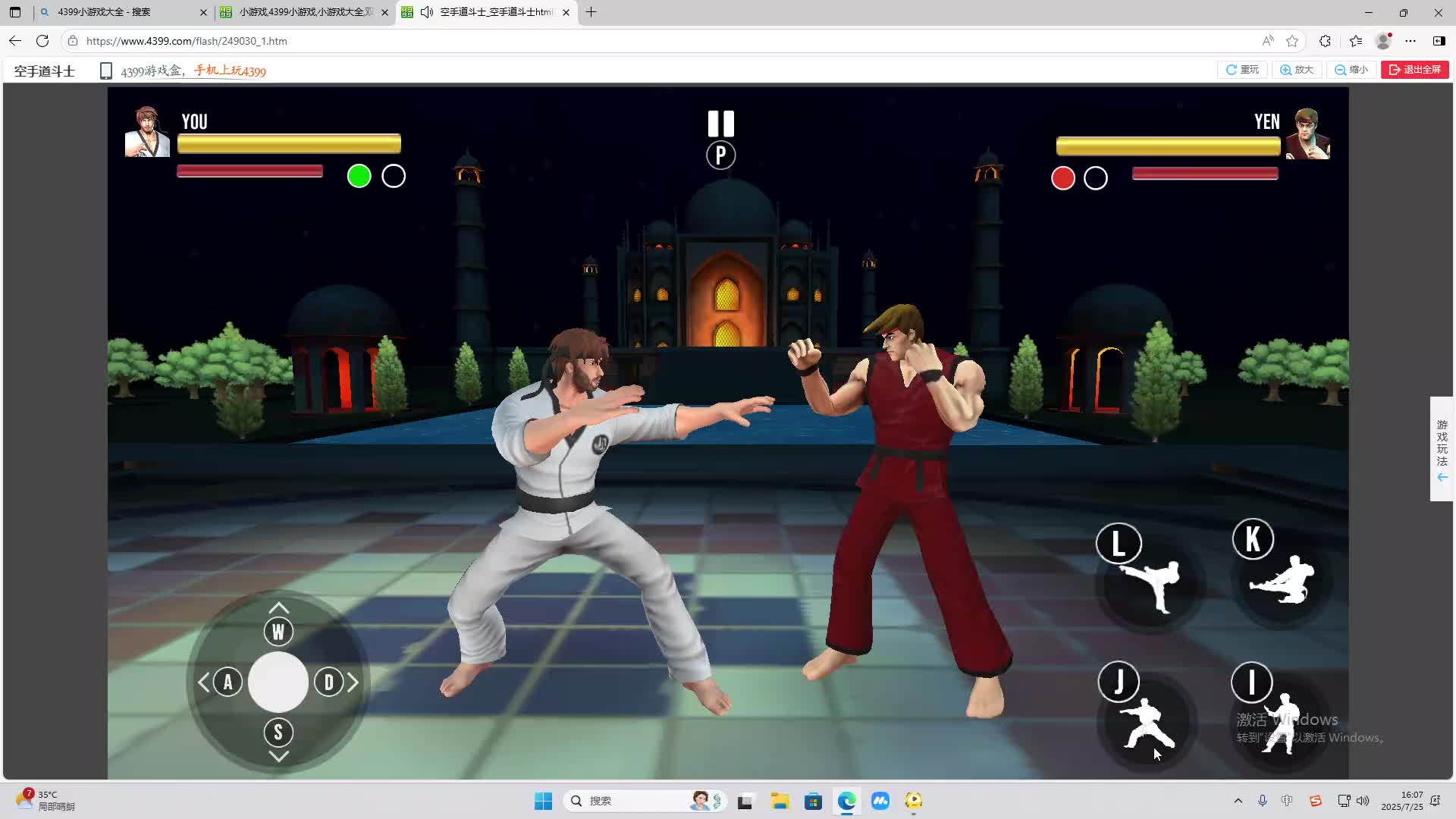The height and width of the screenshot is (819, 1456).
Task: Click the 退出全屏 exit fullscreen button
Action: (x=1414, y=70)
